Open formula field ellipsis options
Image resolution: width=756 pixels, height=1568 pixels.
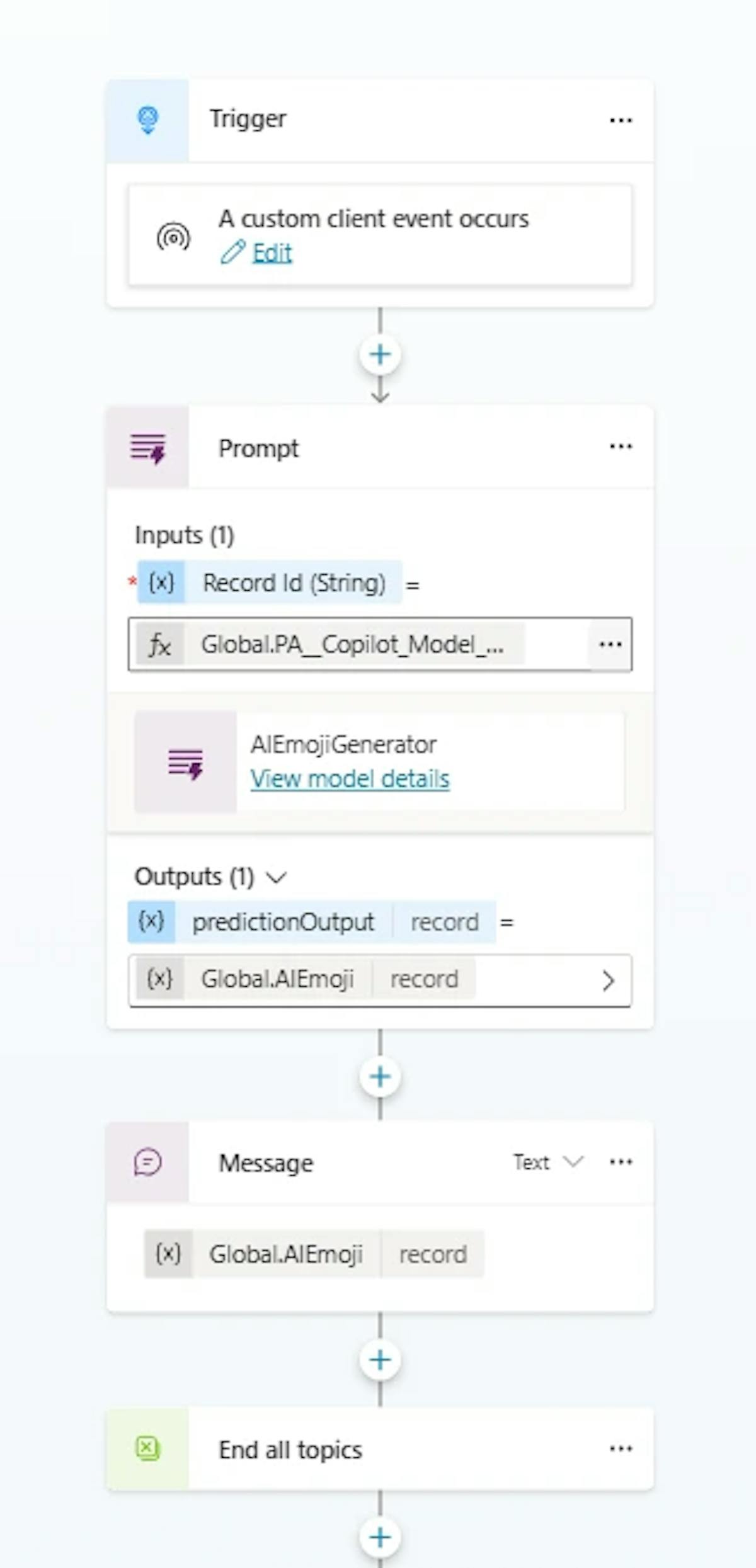610,645
